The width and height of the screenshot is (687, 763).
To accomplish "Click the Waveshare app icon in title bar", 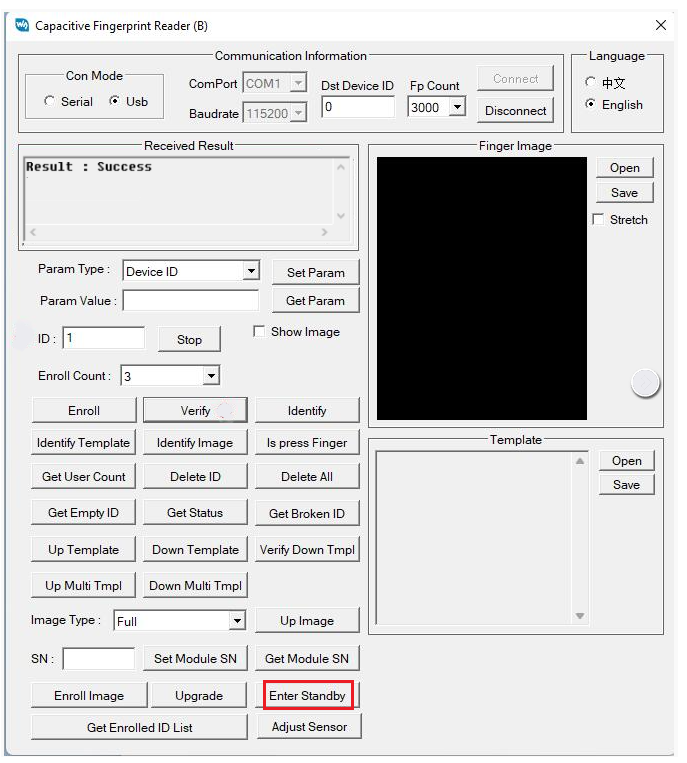I will [x=22, y=25].
